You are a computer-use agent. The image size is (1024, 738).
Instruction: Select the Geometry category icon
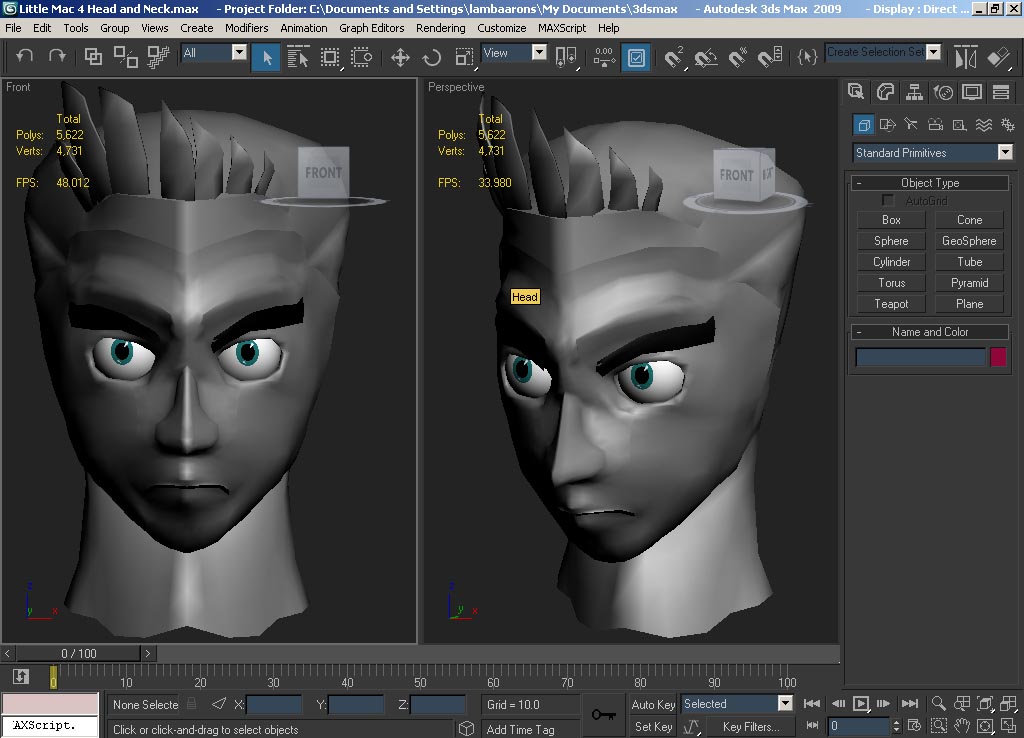coord(863,125)
